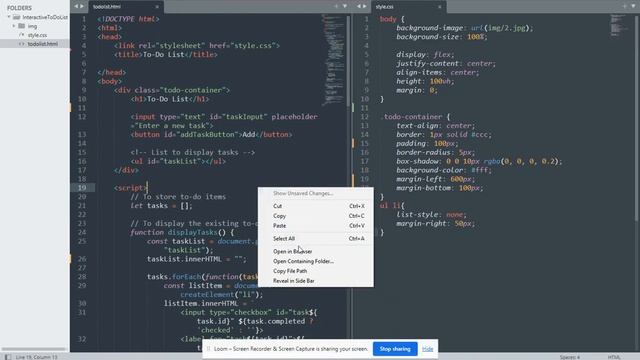The width and height of the screenshot is (640, 360).
Task: Click line number 12 in style.css gutter
Action: 364,117
